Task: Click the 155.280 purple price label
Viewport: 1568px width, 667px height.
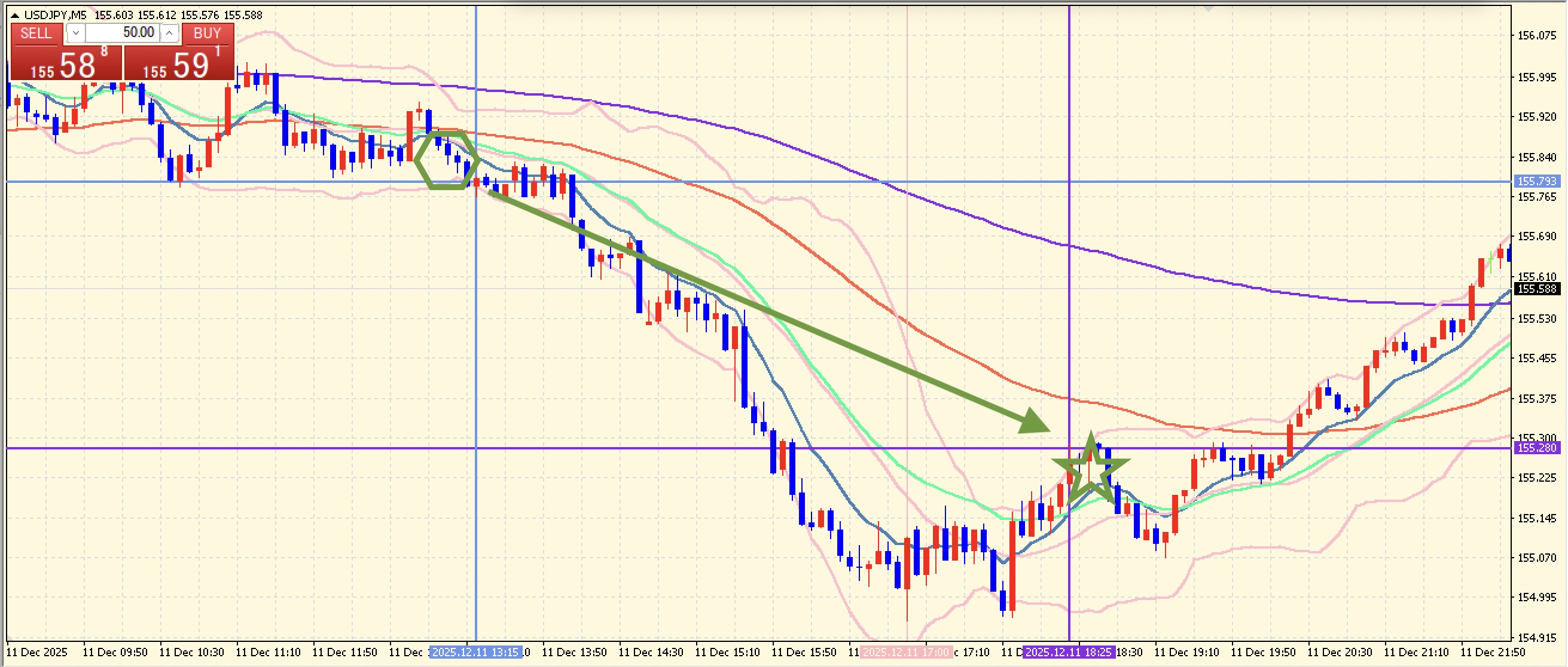Action: pyautogui.click(x=1536, y=448)
